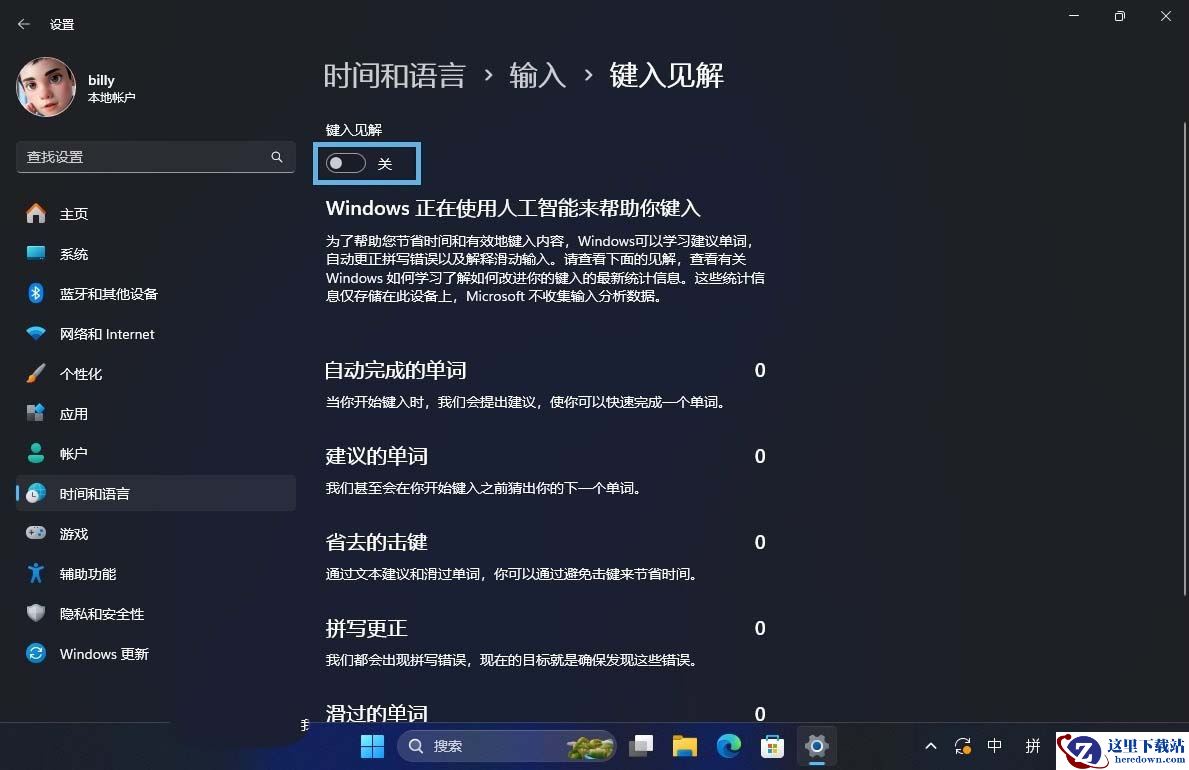Click the 拼写更正 heading
Viewport: 1189px width, 770px height.
[366, 628]
